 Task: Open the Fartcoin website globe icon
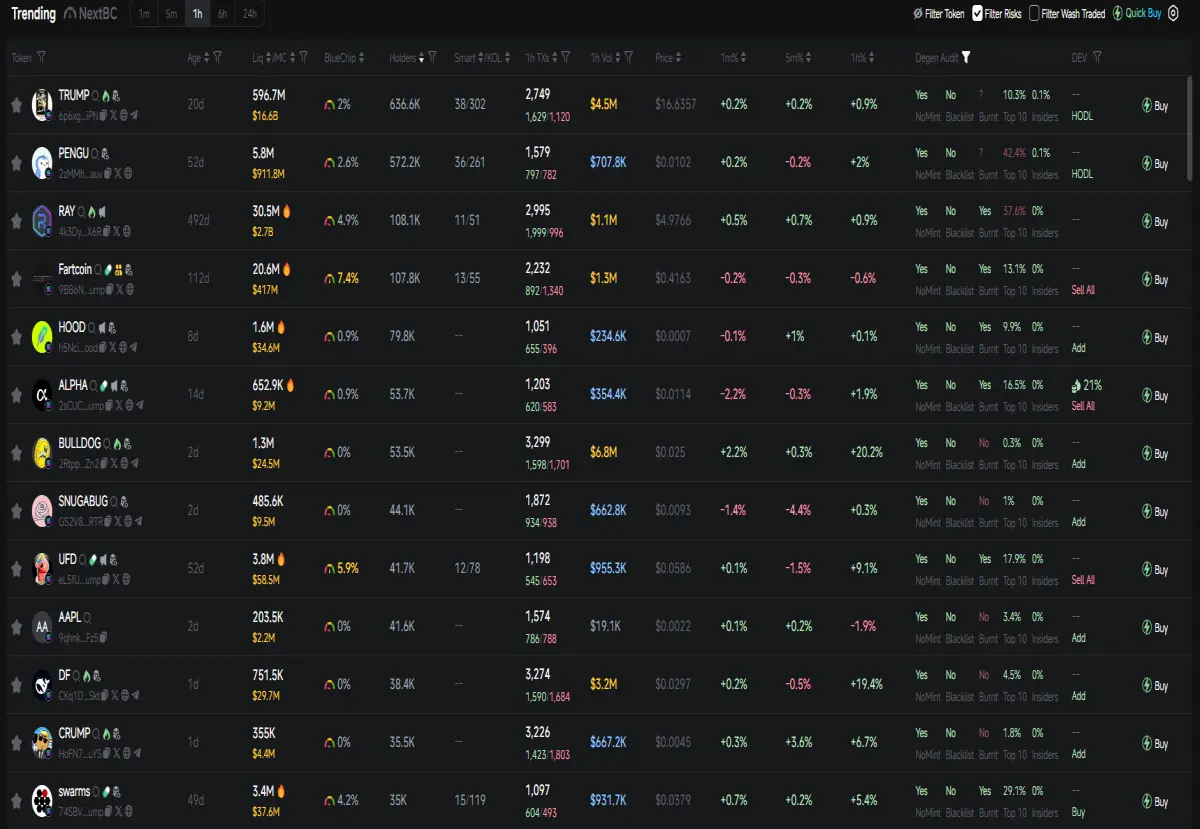[x=130, y=289]
